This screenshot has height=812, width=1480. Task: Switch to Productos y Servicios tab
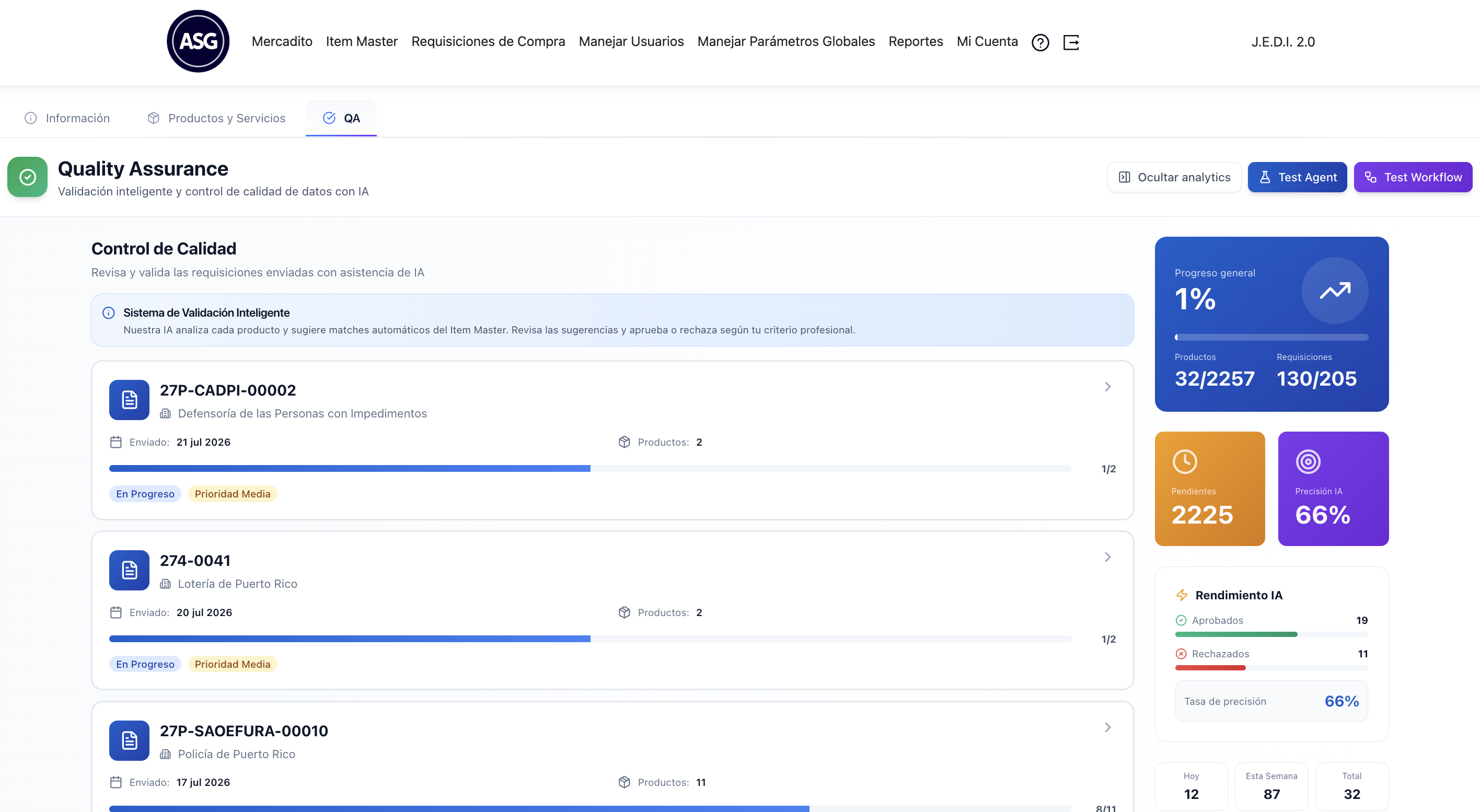[x=216, y=118]
